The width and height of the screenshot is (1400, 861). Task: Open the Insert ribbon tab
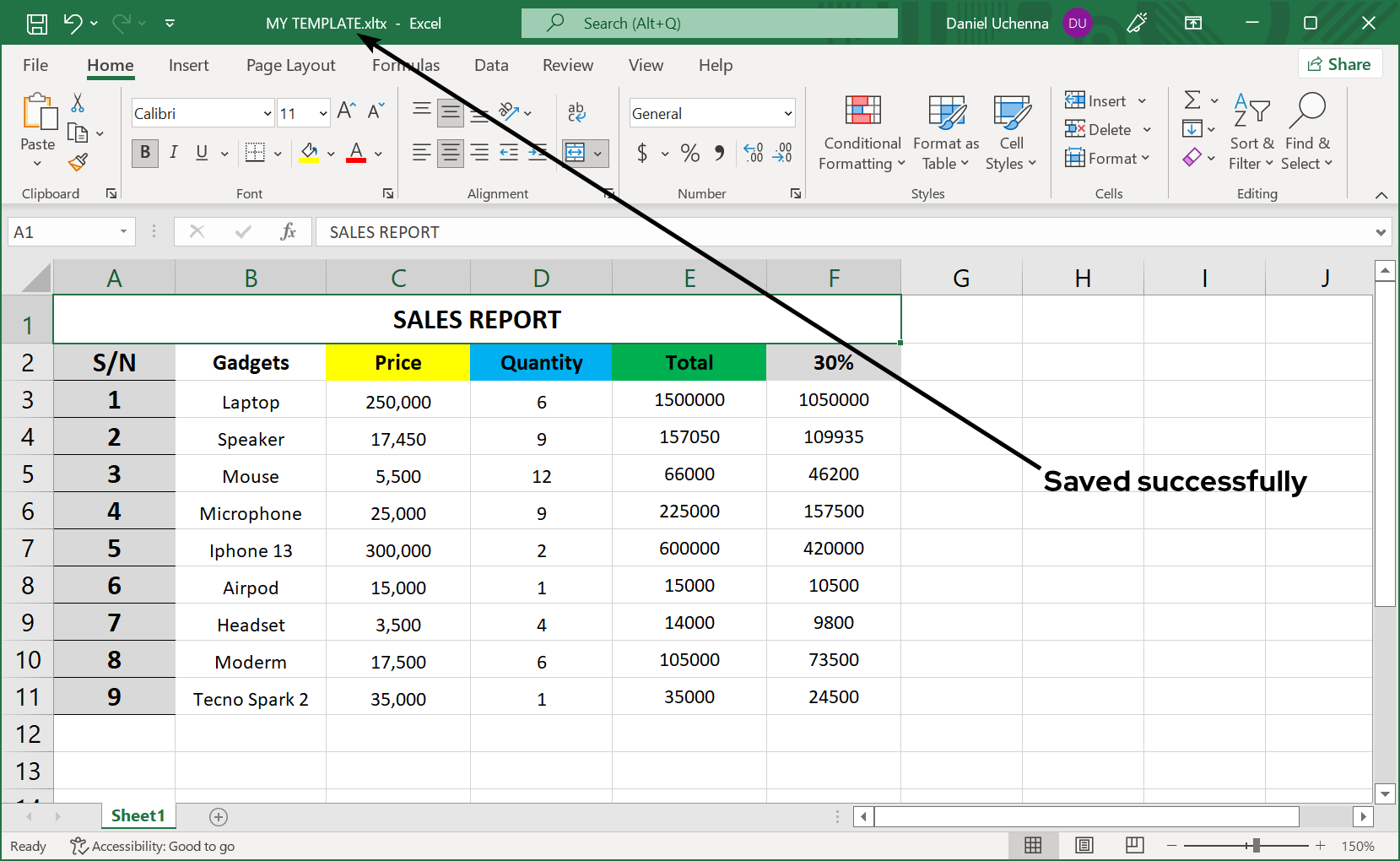tap(188, 65)
